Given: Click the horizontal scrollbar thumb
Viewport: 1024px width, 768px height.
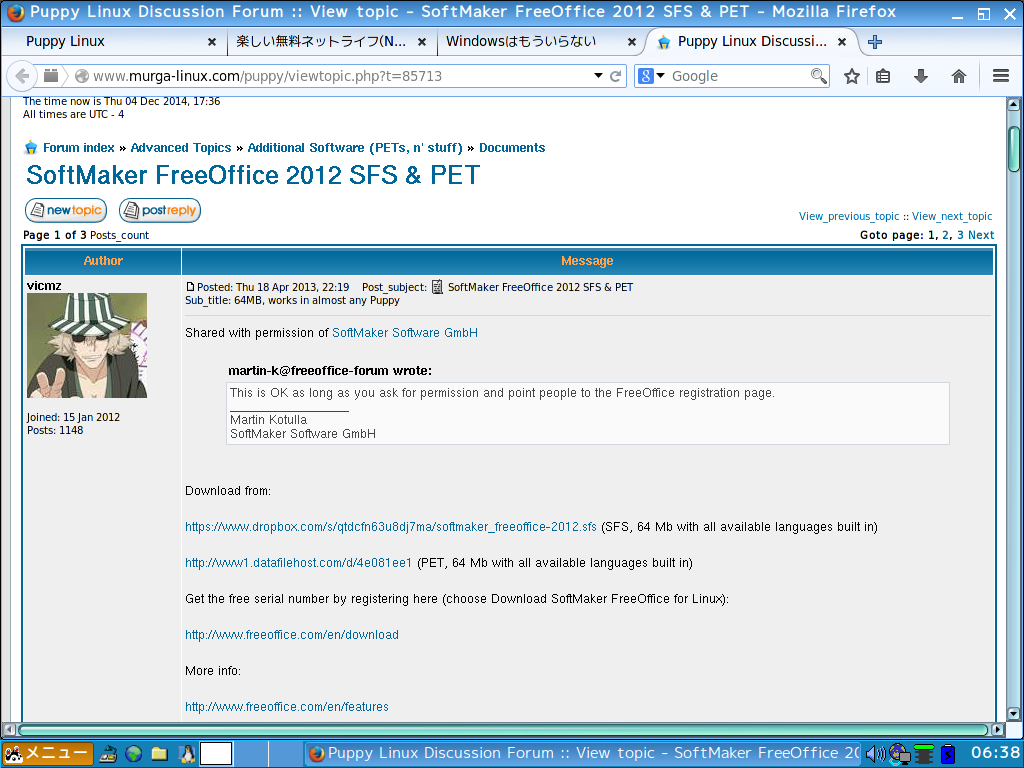Looking at the screenshot, I should [503, 729].
